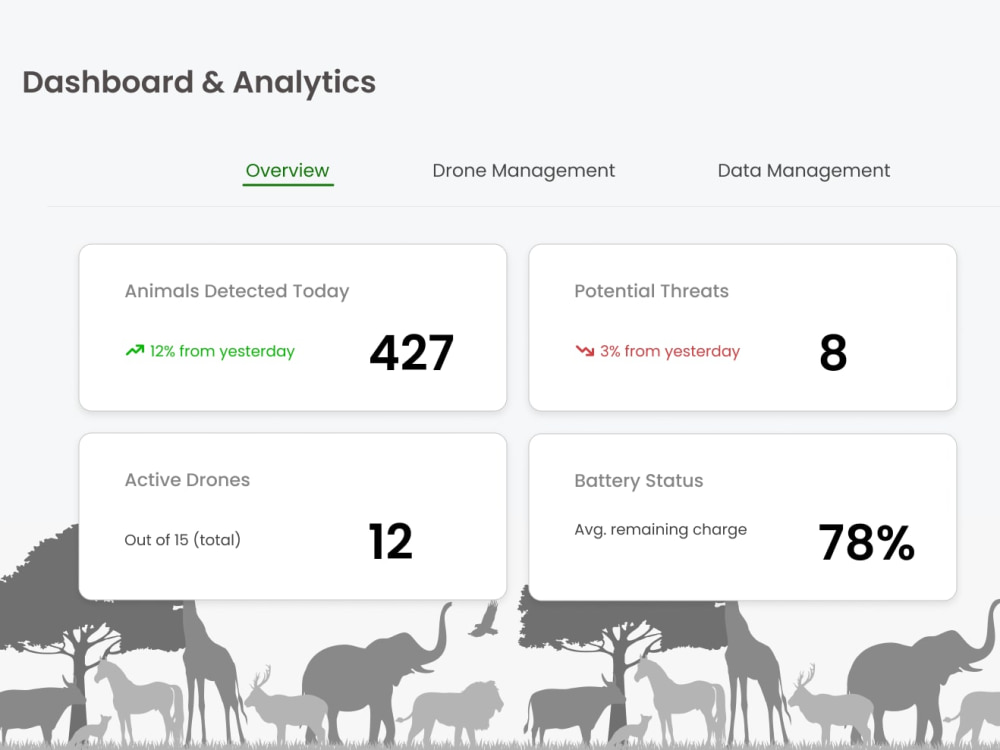Viewport: 1000px width, 750px height.
Task: Click the threats count value 8
Action: tap(833, 352)
